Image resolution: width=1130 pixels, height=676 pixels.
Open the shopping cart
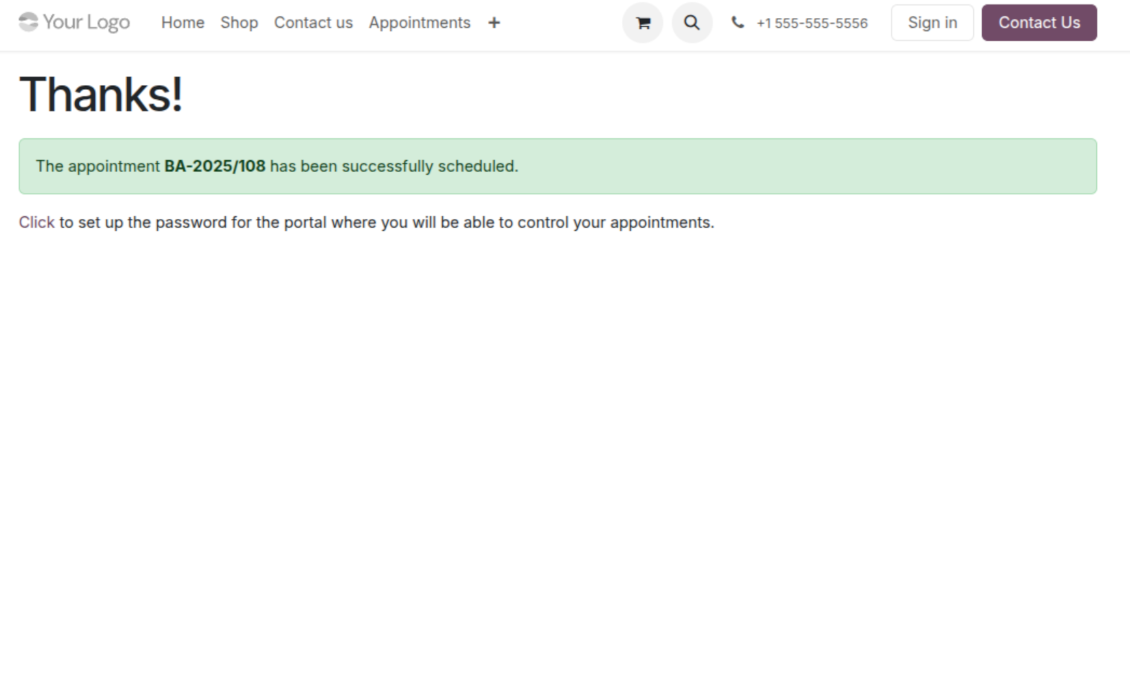pyautogui.click(x=642, y=23)
